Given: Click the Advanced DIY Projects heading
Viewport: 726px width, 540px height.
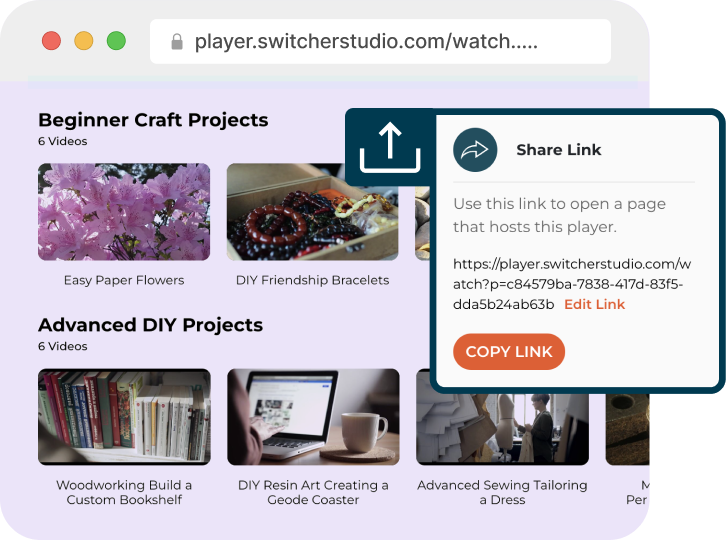Looking at the screenshot, I should click(x=150, y=325).
